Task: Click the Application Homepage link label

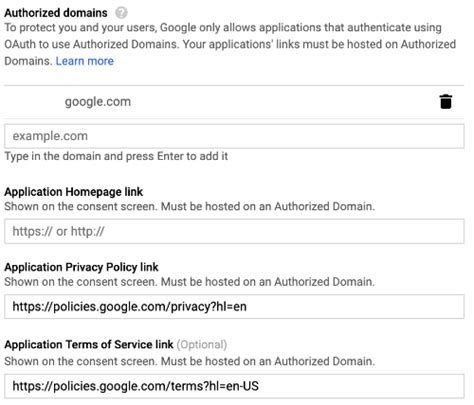Action: click(x=74, y=192)
